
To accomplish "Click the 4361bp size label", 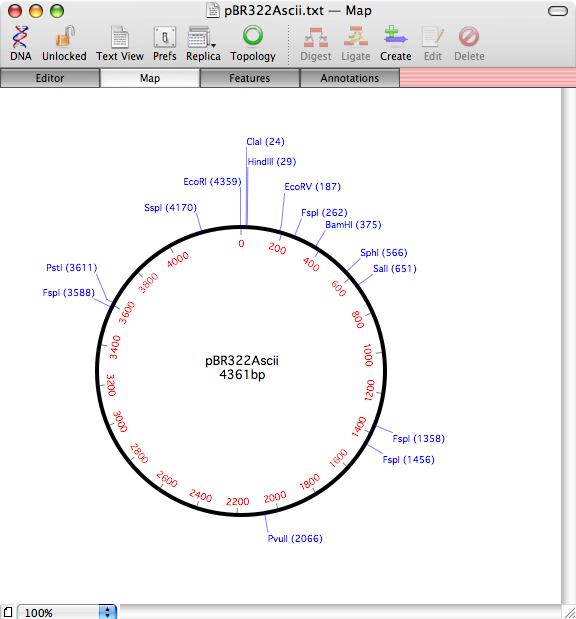I will click(242, 374).
